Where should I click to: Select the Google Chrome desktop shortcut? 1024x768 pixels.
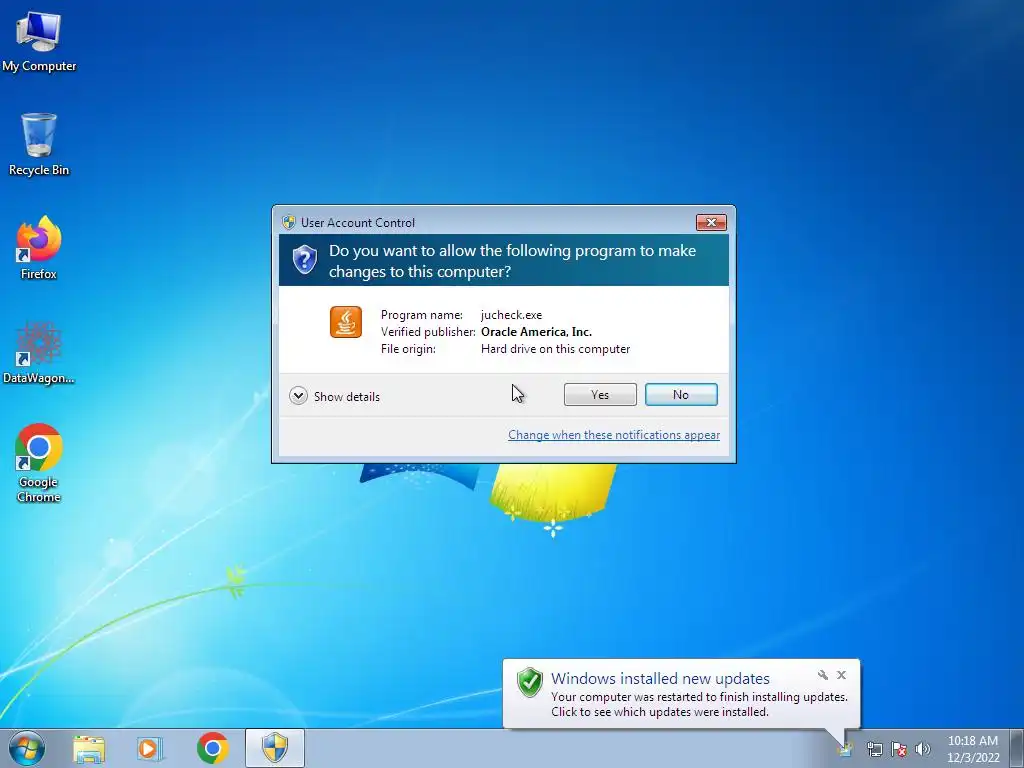click(x=39, y=463)
